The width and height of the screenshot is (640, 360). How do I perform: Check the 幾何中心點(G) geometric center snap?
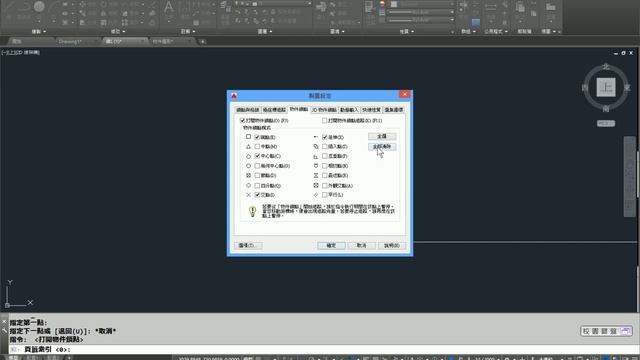[x=257, y=166]
